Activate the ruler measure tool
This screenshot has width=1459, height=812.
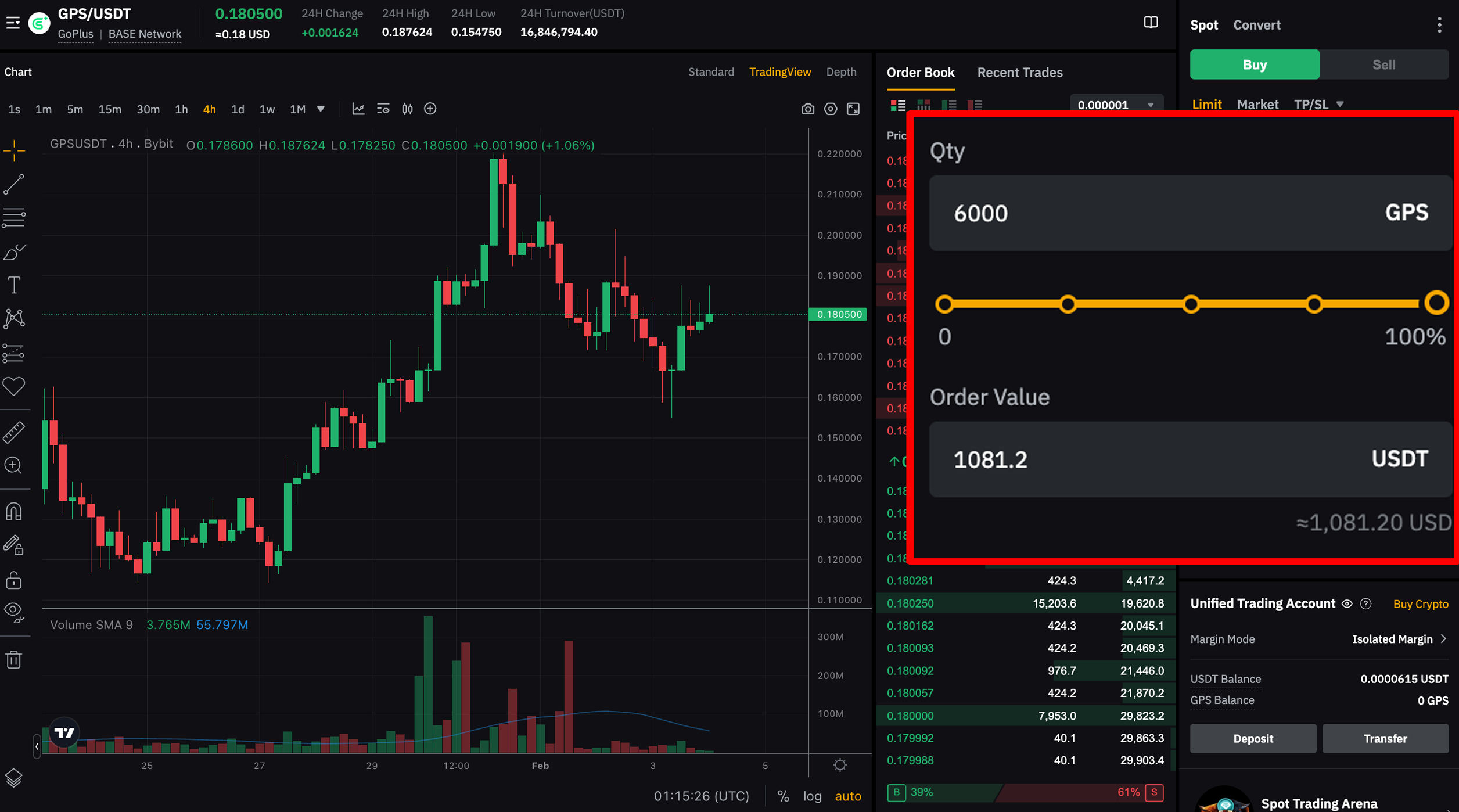(14, 432)
